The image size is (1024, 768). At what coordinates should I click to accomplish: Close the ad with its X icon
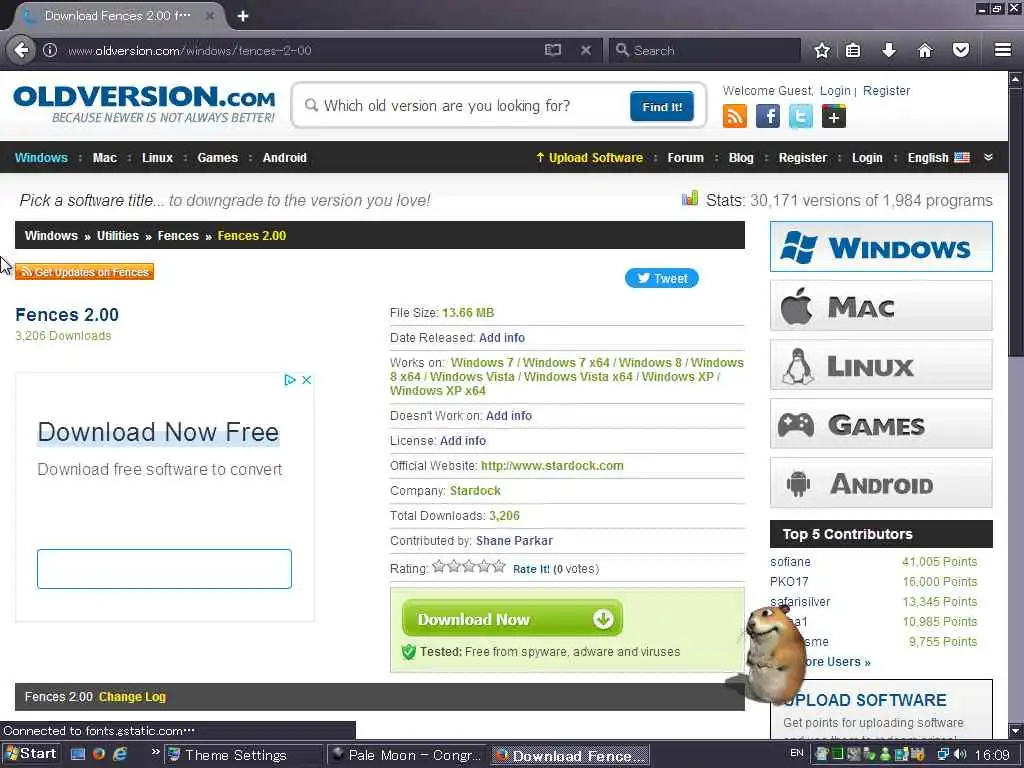[x=306, y=380]
